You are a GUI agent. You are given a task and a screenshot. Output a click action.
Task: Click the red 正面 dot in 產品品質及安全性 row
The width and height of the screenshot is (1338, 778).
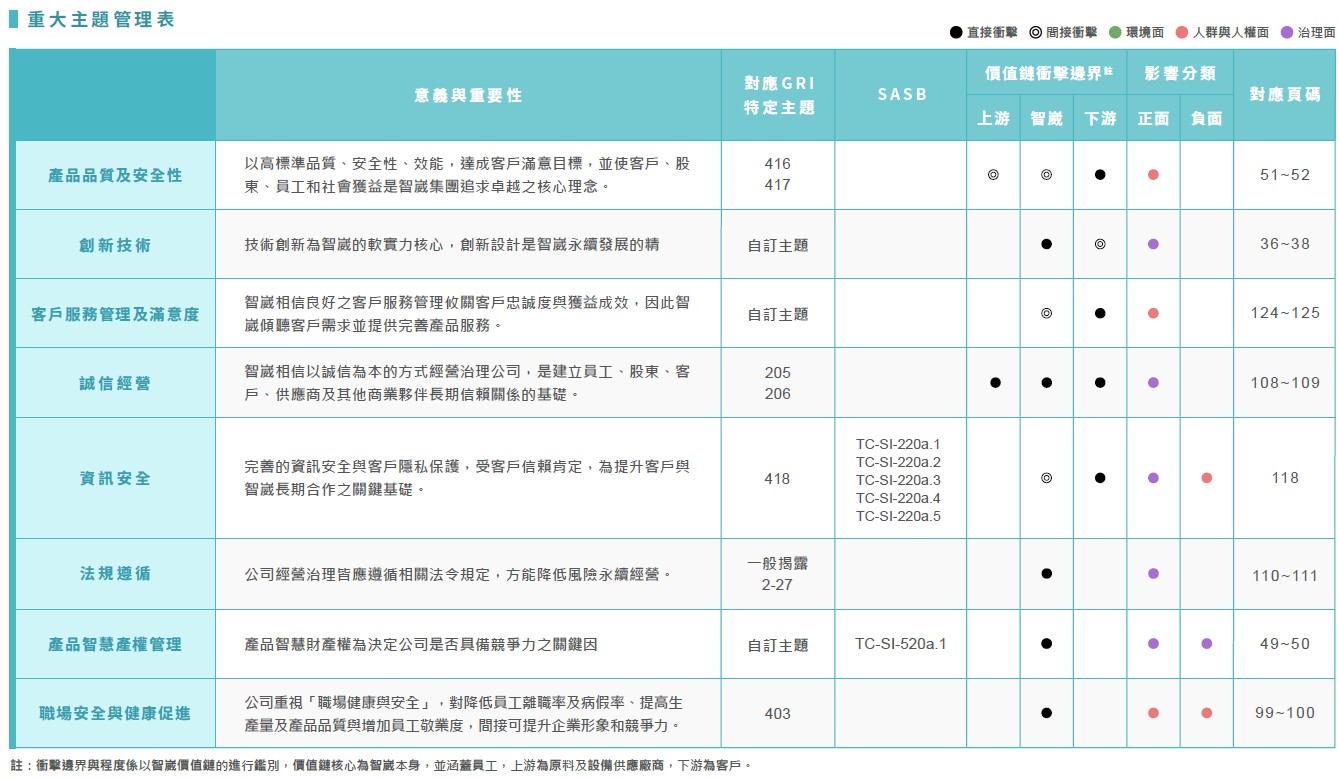(1153, 174)
